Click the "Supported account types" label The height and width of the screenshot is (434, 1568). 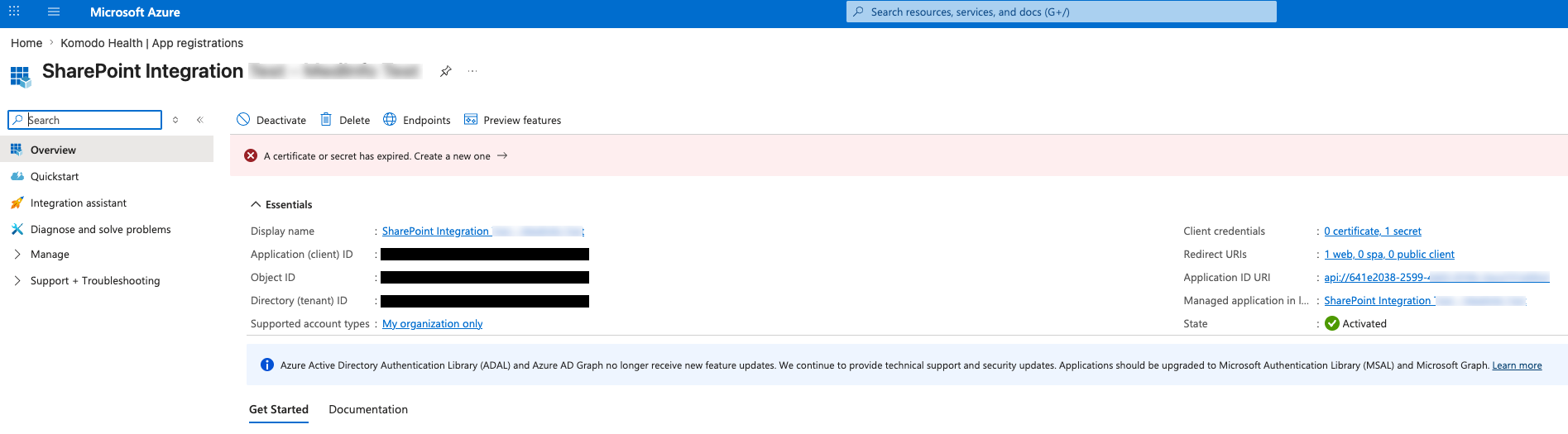click(310, 324)
